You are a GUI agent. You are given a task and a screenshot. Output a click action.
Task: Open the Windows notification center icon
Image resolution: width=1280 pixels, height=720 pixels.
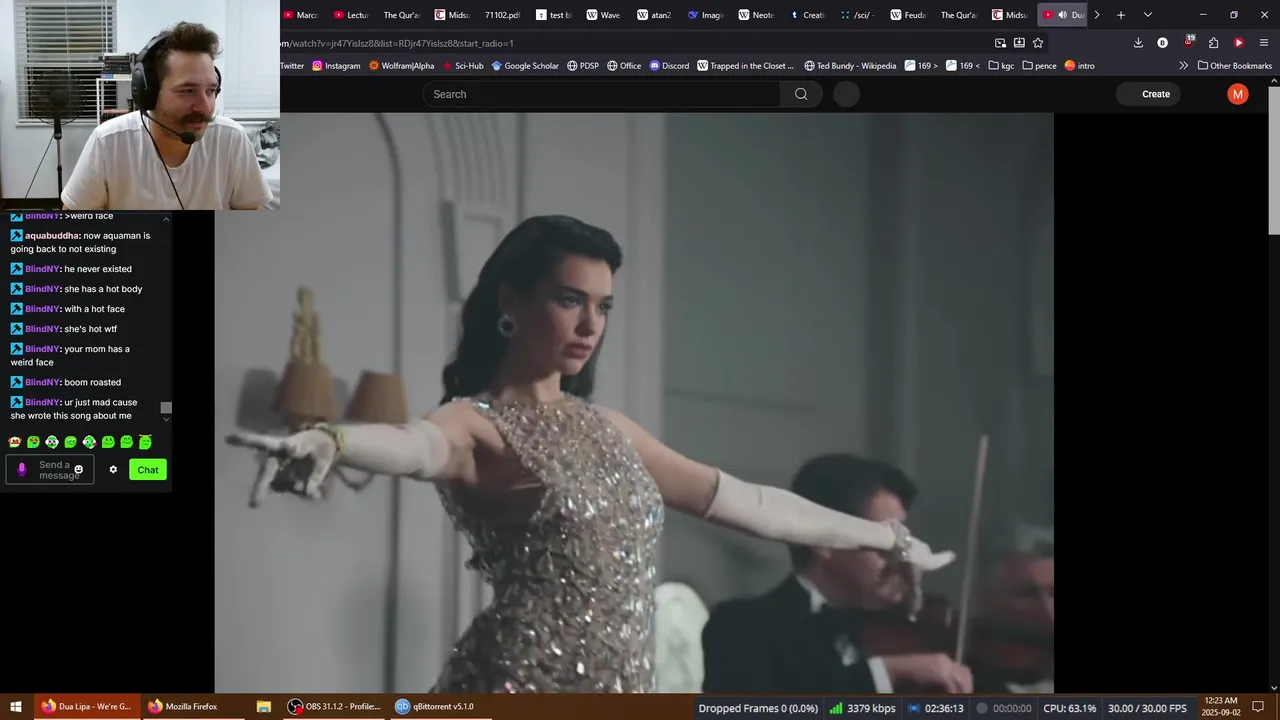[x=1258, y=706]
